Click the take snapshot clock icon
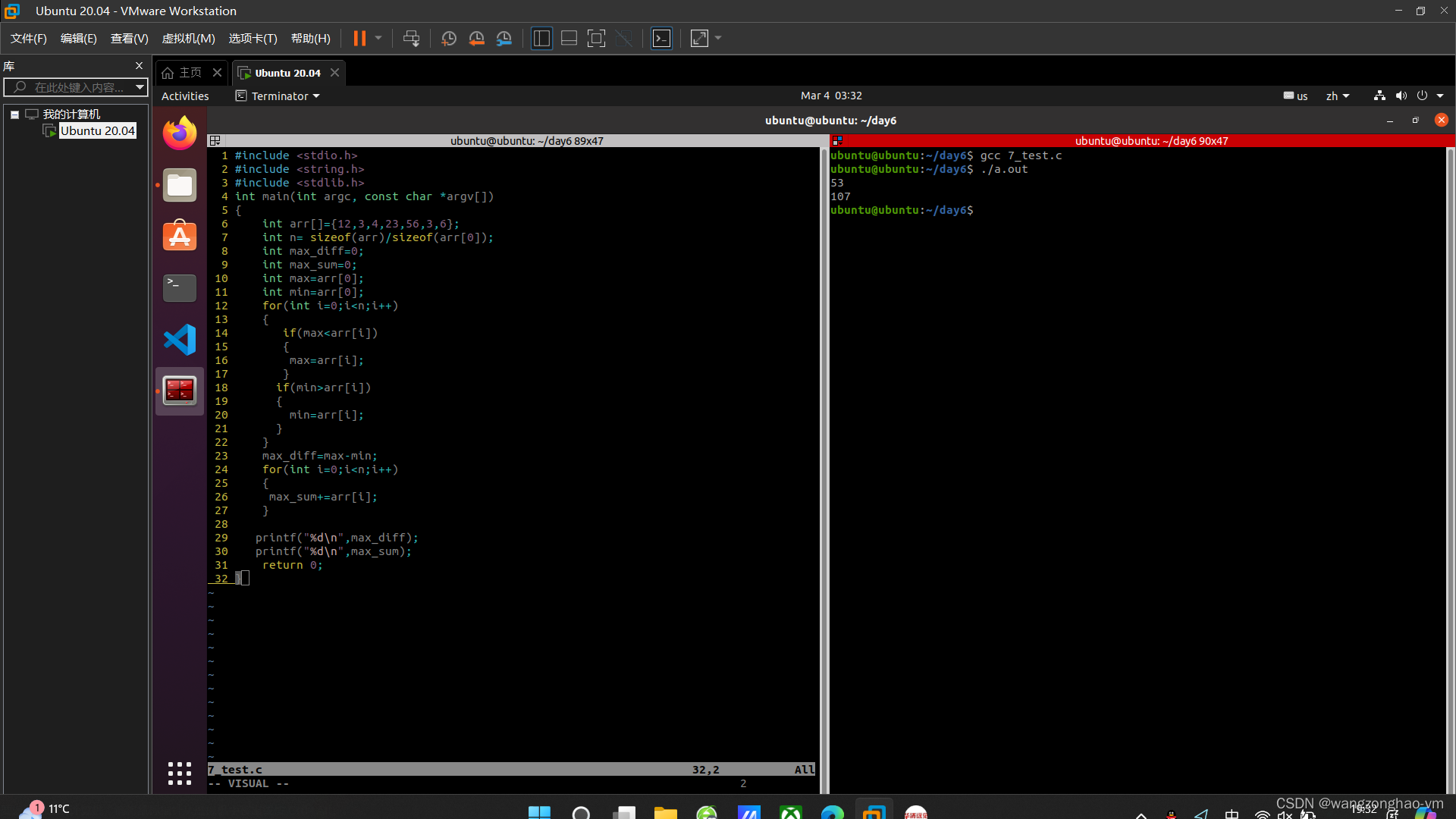The image size is (1456, 819). pos(448,39)
